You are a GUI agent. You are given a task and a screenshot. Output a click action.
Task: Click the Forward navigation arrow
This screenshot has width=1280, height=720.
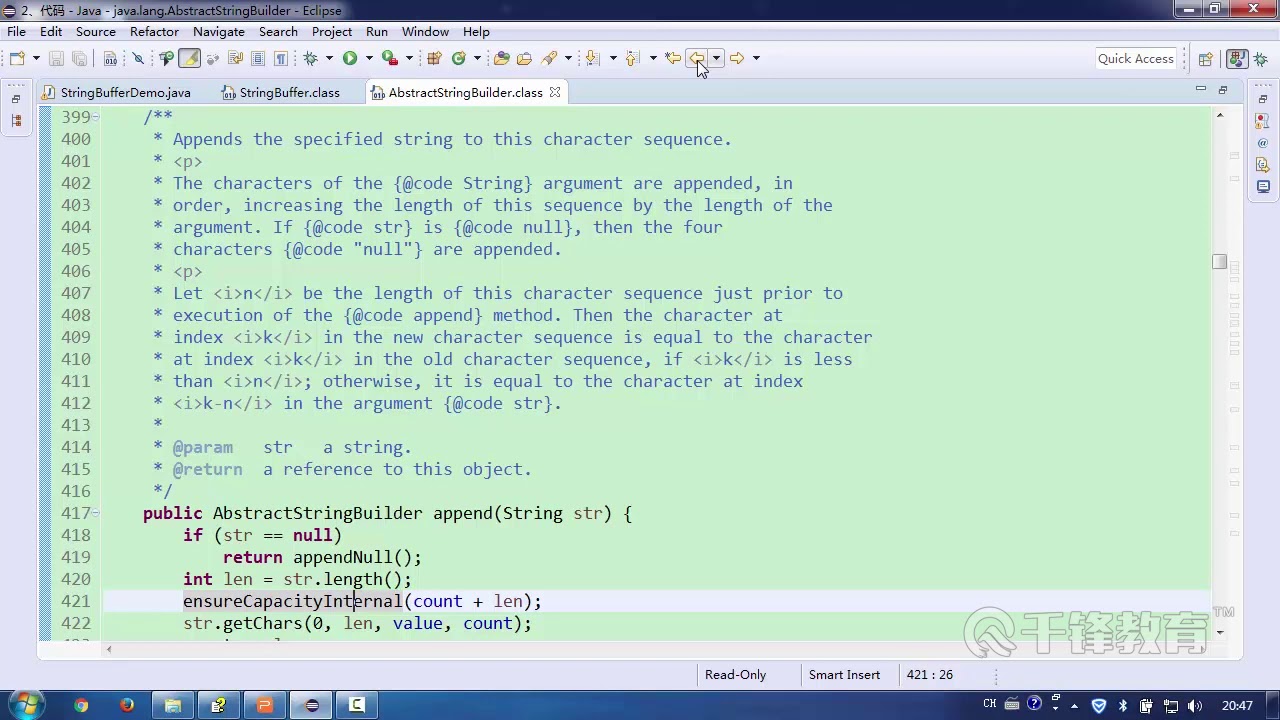737,58
